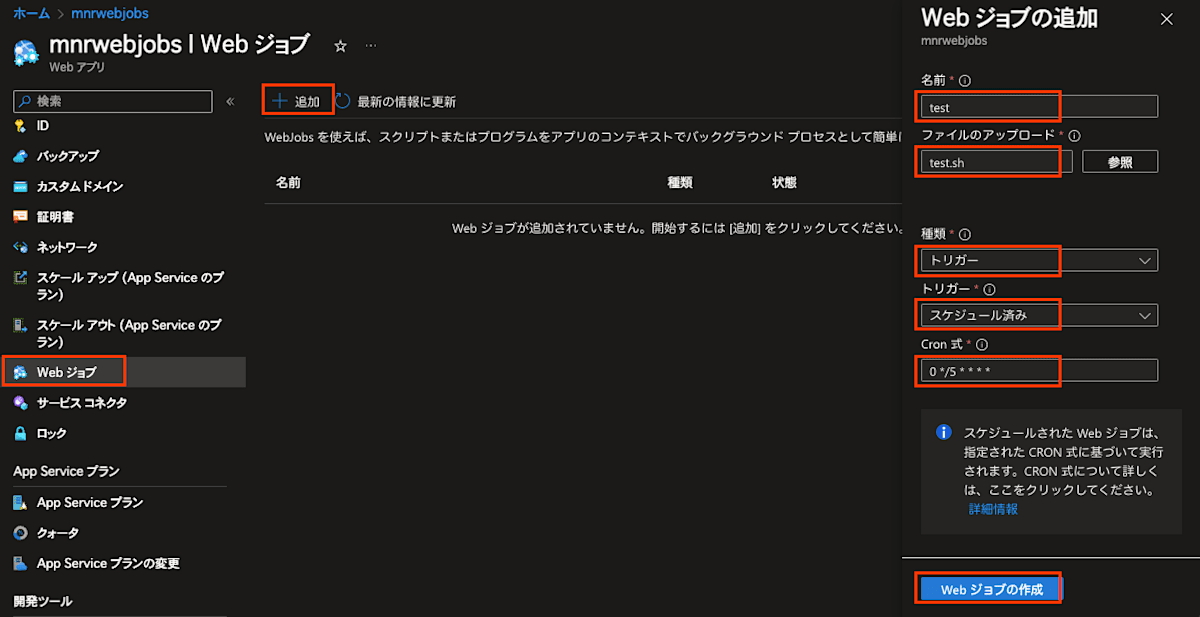
Task: Open the more options ellipsis in header
Action: click(x=371, y=46)
